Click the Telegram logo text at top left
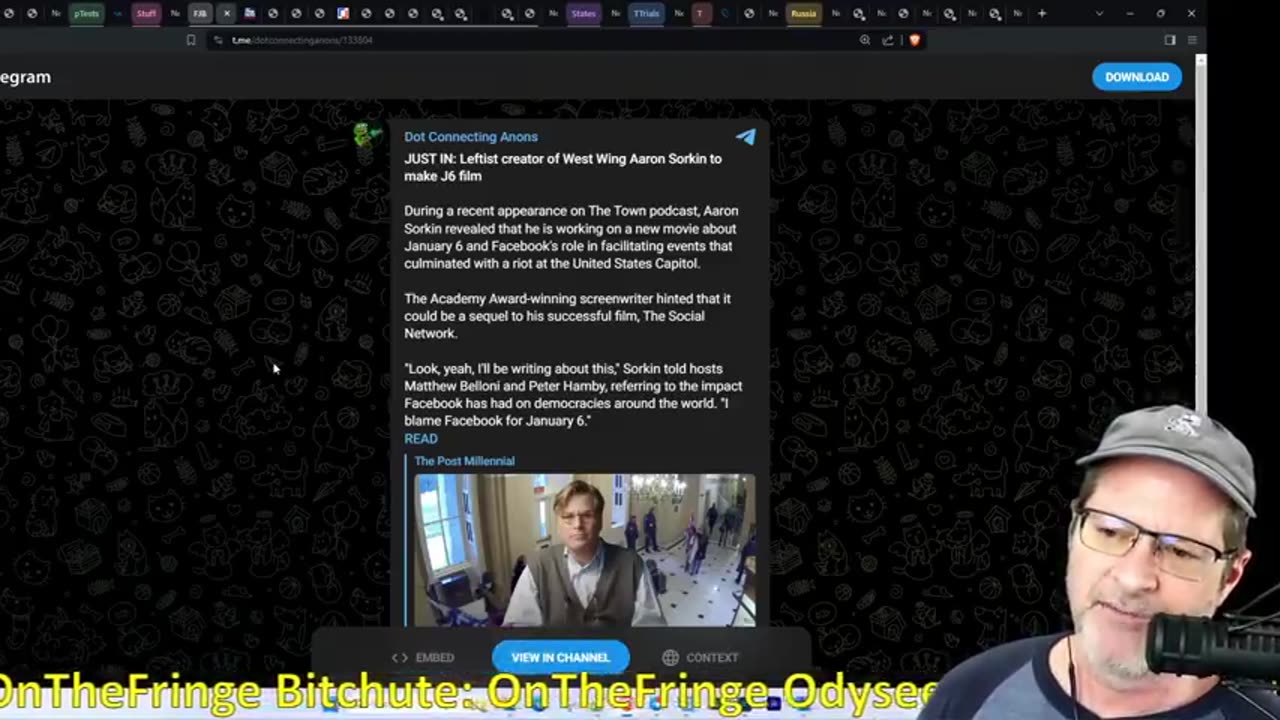This screenshot has height=720, width=1280. (25, 77)
